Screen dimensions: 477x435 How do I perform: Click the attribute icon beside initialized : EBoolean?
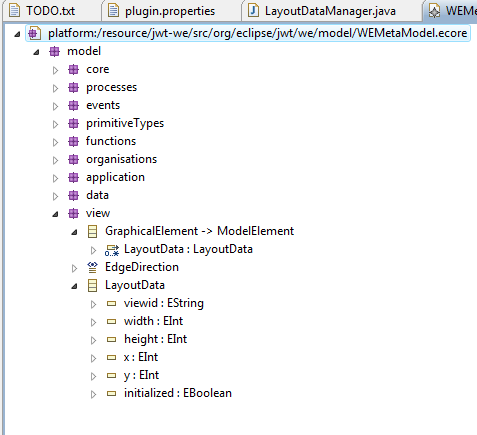click(x=111, y=393)
